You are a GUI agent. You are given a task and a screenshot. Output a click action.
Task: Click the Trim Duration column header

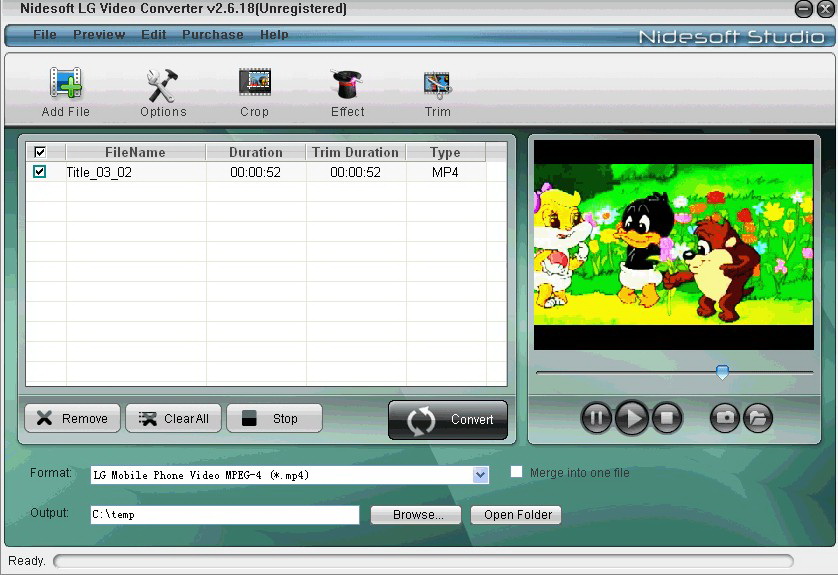point(356,152)
